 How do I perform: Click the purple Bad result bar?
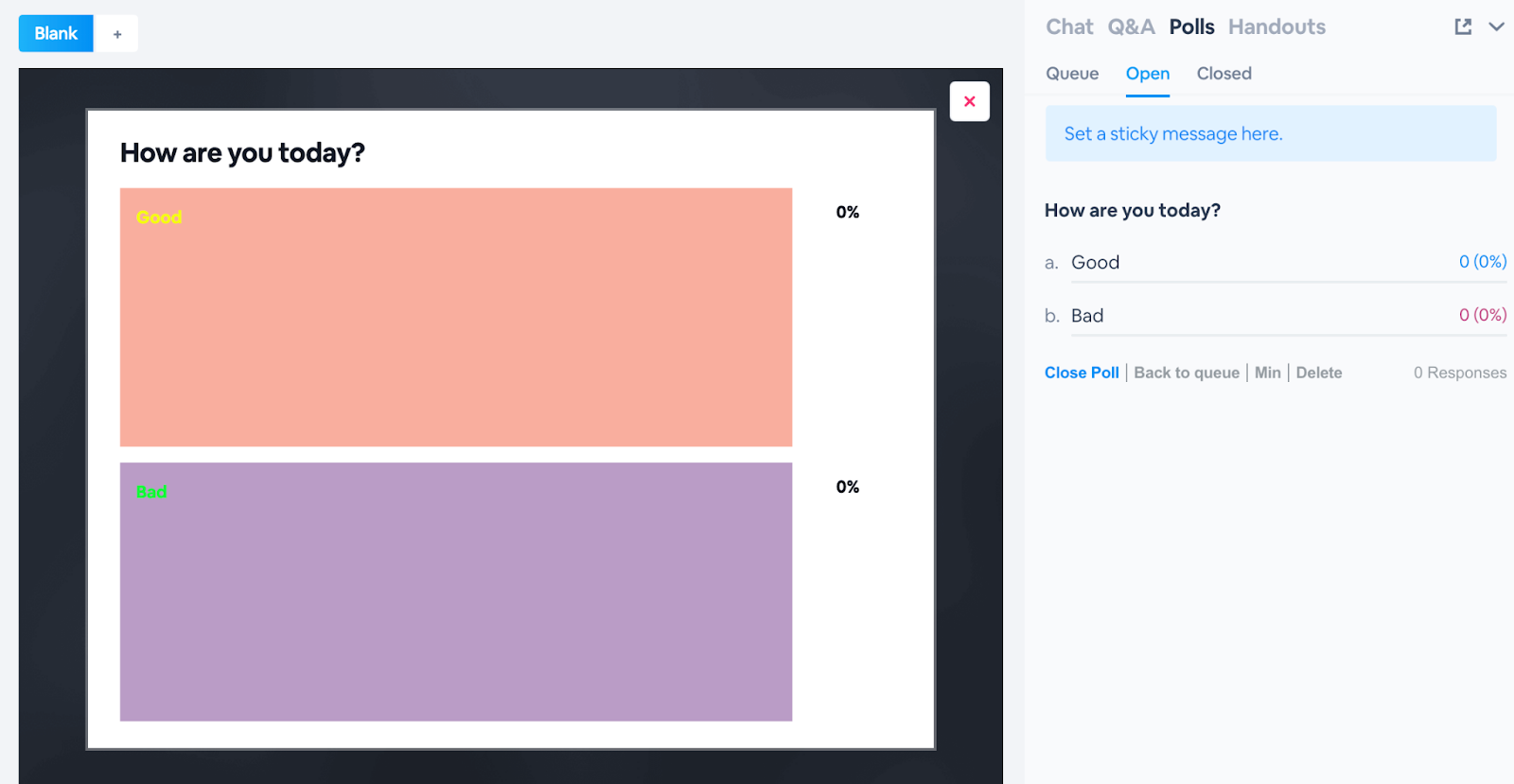(455, 591)
